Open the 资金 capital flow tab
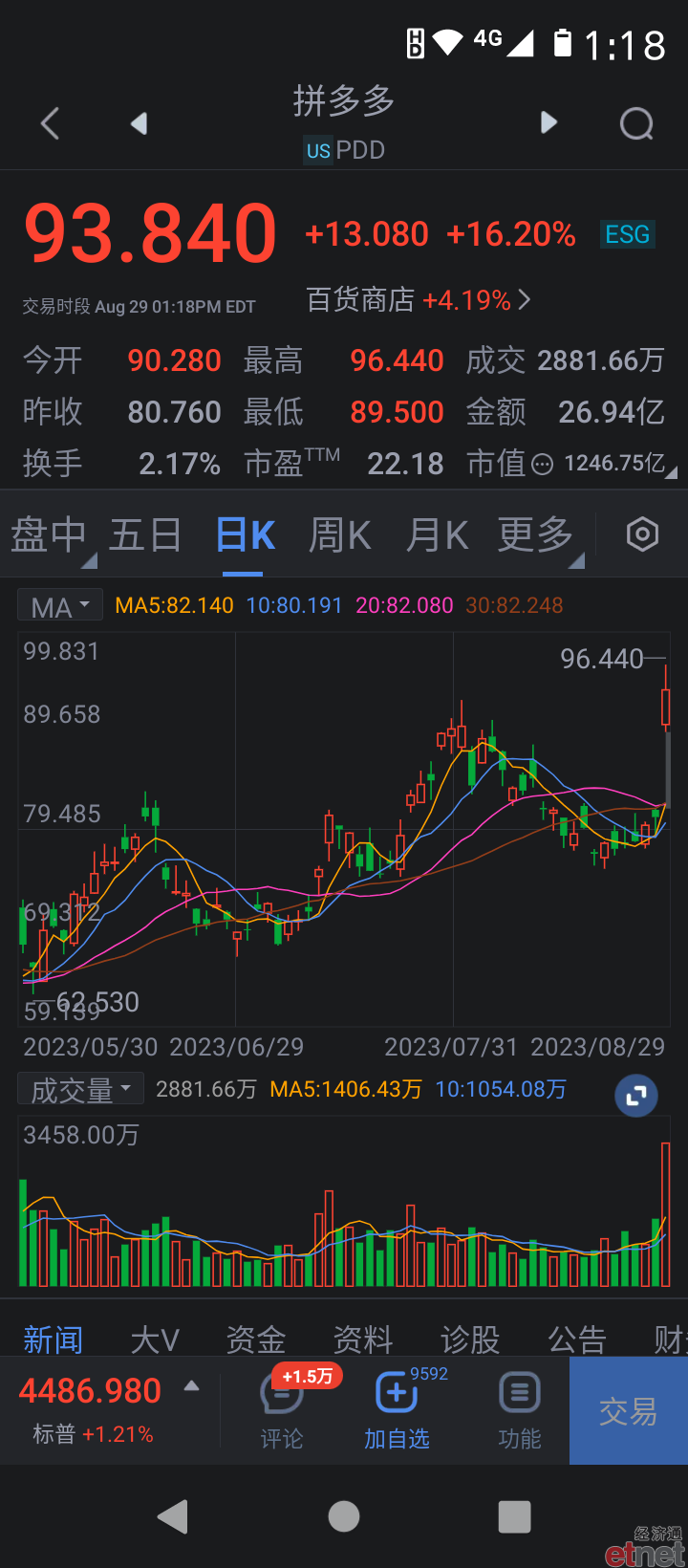This screenshot has width=688, height=1568. point(256,1339)
